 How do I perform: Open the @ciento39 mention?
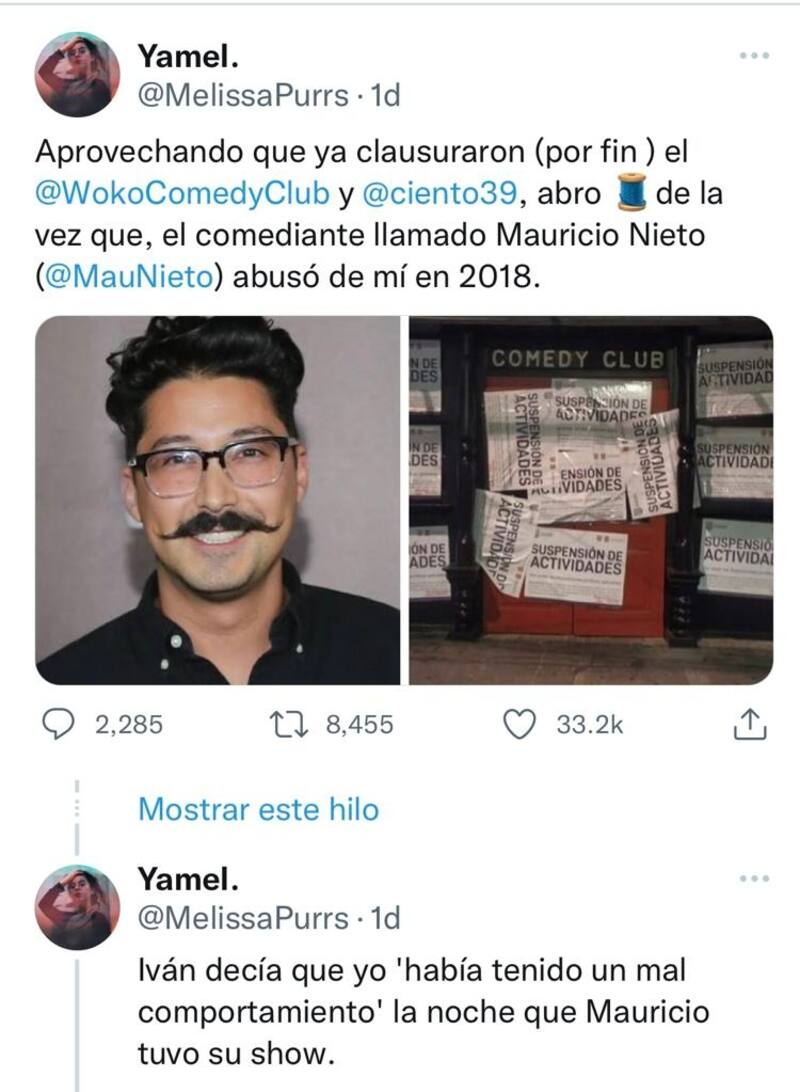point(439,194)
